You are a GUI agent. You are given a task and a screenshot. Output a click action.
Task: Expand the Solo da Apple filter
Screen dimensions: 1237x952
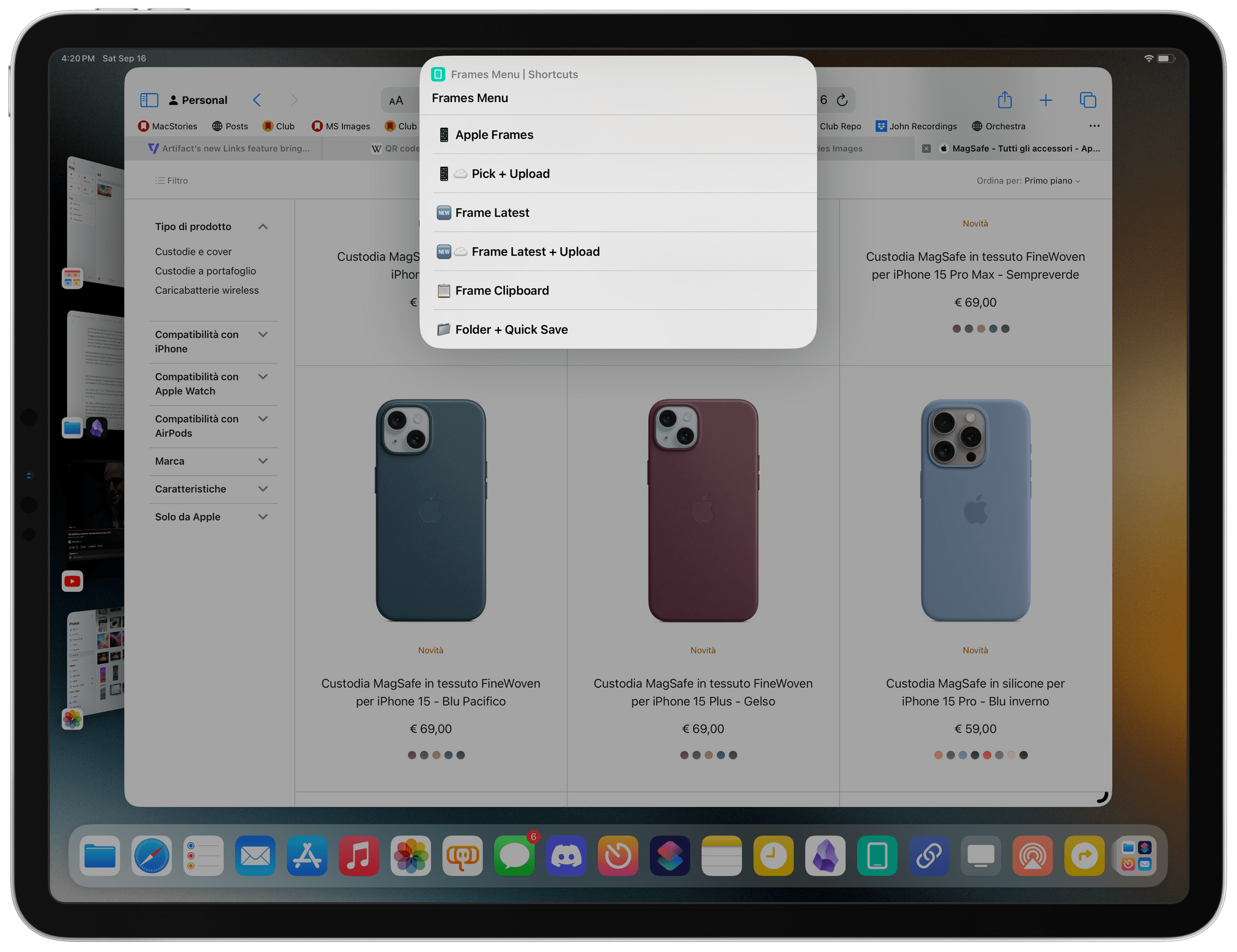pyautogui.click(x=263, y=517)
